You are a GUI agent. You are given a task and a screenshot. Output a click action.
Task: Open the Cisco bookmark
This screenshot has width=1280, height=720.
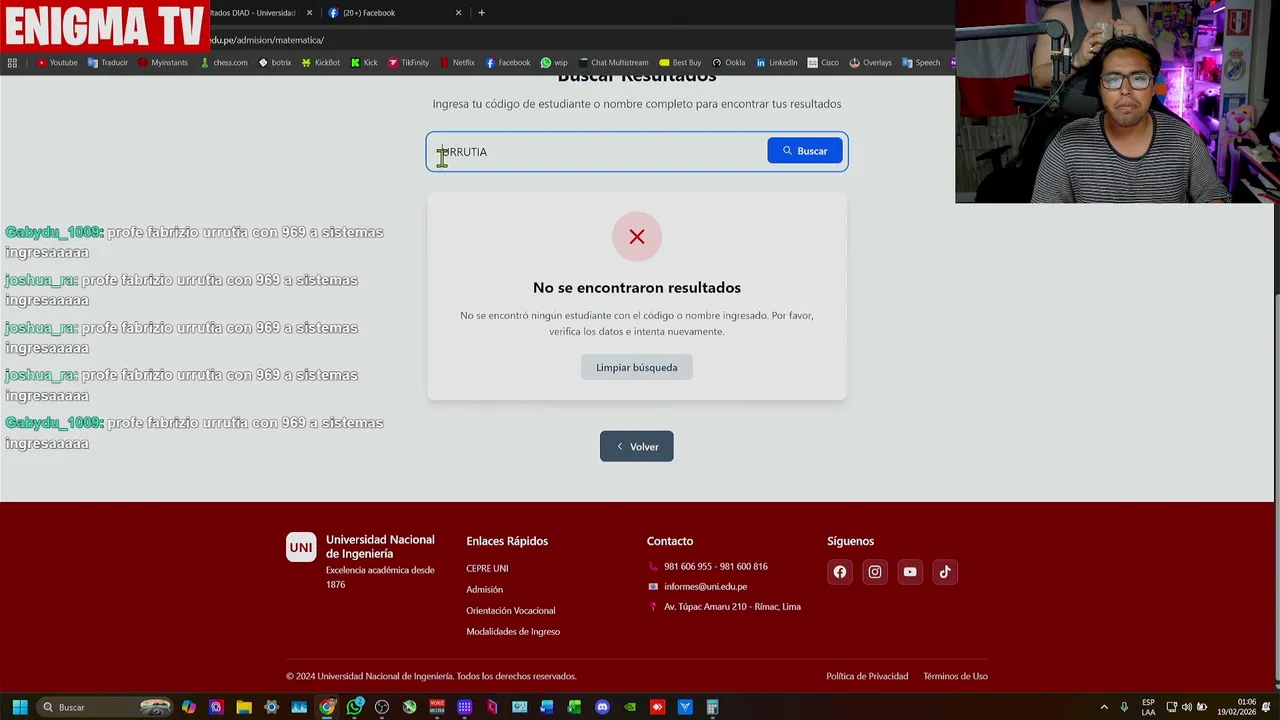point(824,62)
